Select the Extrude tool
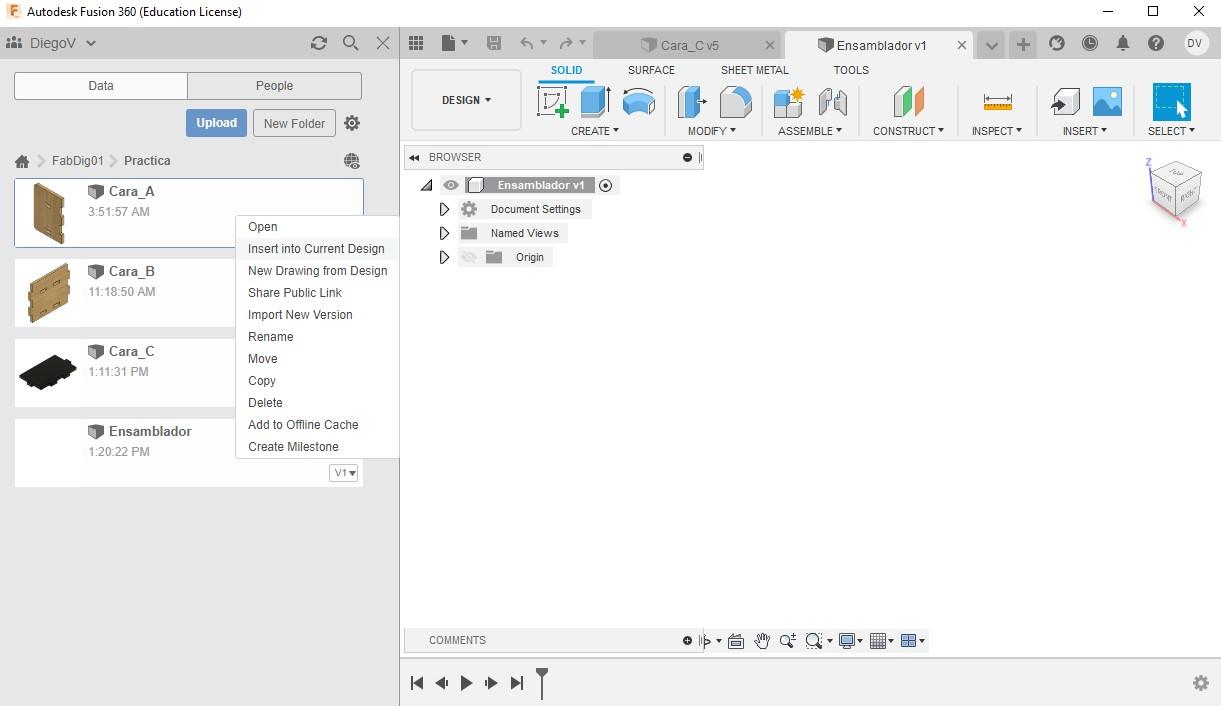1221x706 pixels. coord(596,102)
